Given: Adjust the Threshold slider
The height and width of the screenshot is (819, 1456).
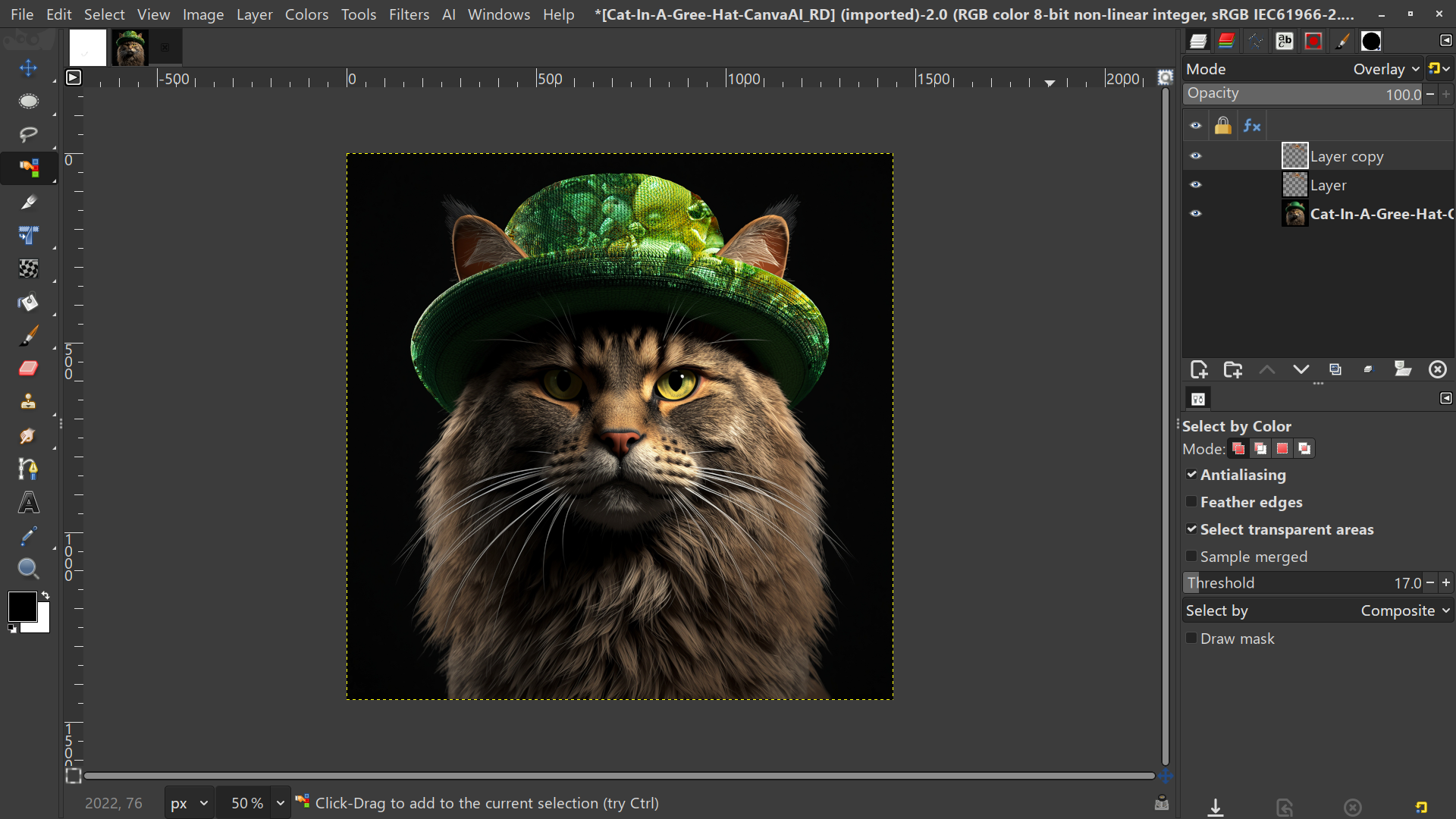Looking at the screenshot, I should click(x=1304, y=582).
